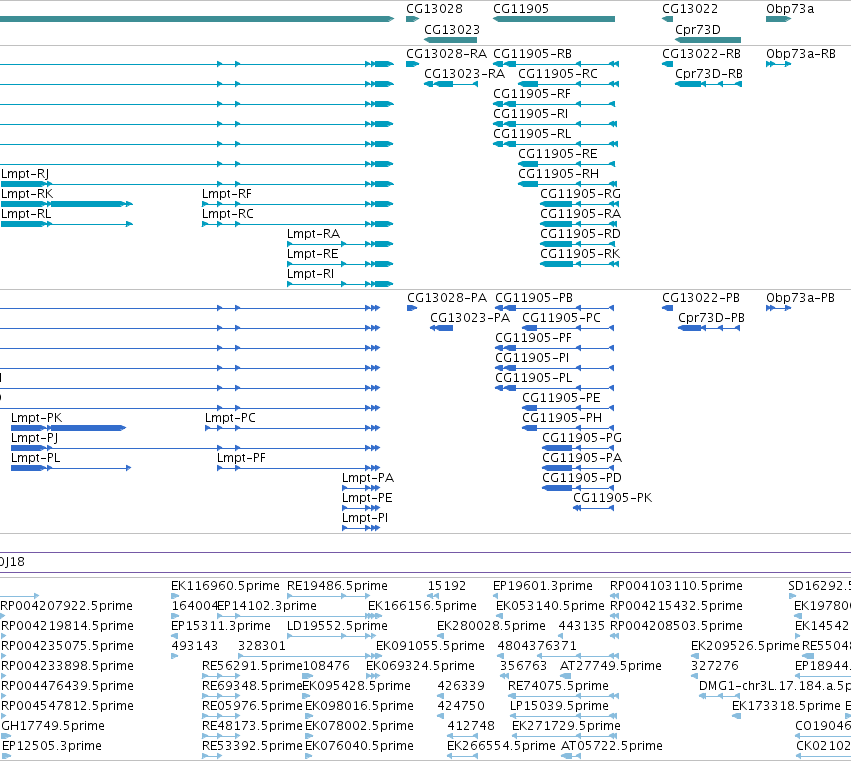This screenshot has height=761, width=851.
Task: Click the CG11905 gene span bar
Action: pos(554,19)
